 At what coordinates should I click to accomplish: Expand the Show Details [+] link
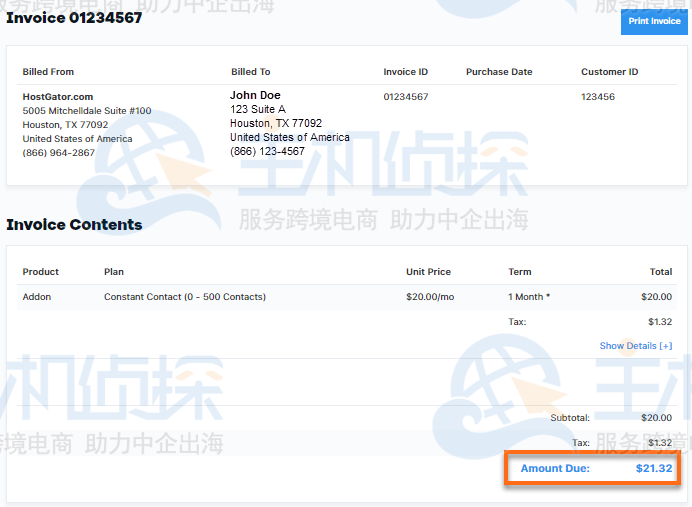[x=635, y=346]
